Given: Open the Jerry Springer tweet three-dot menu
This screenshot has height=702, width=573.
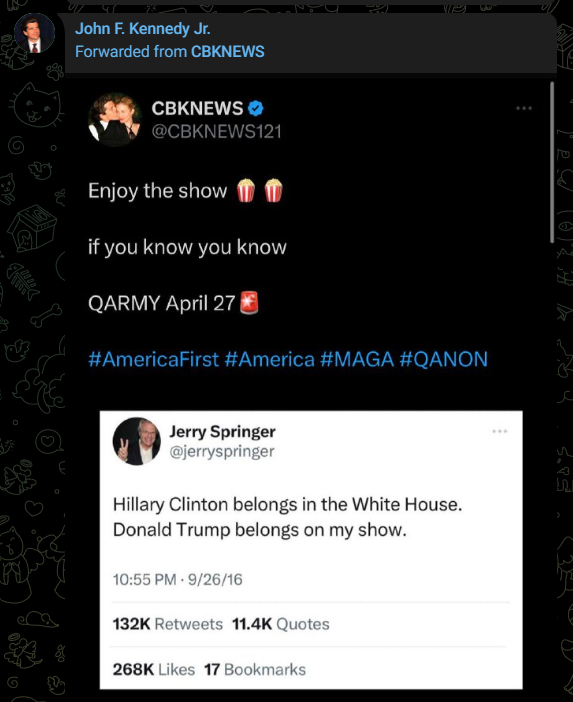Looking at the screenshot, I should tap(500, 431).
